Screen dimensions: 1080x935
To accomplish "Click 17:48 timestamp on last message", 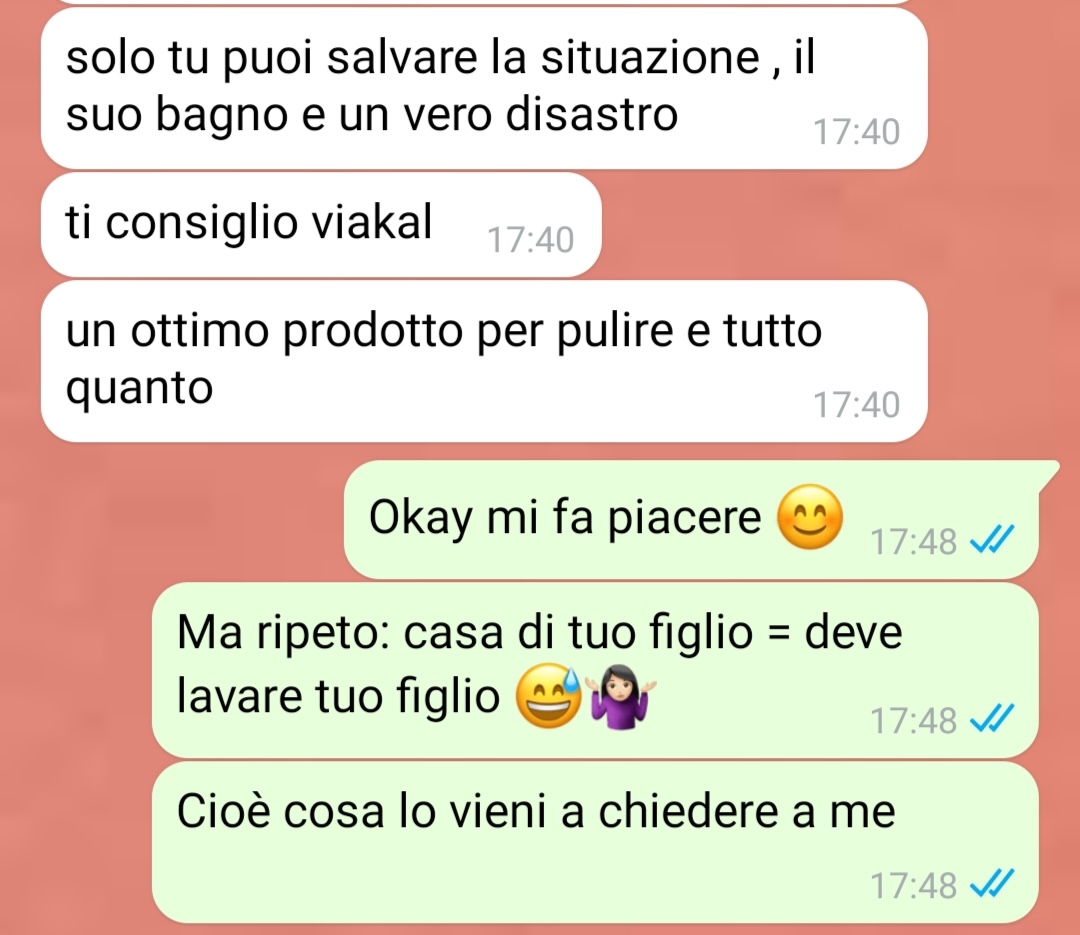I will [x=913, y=885].
